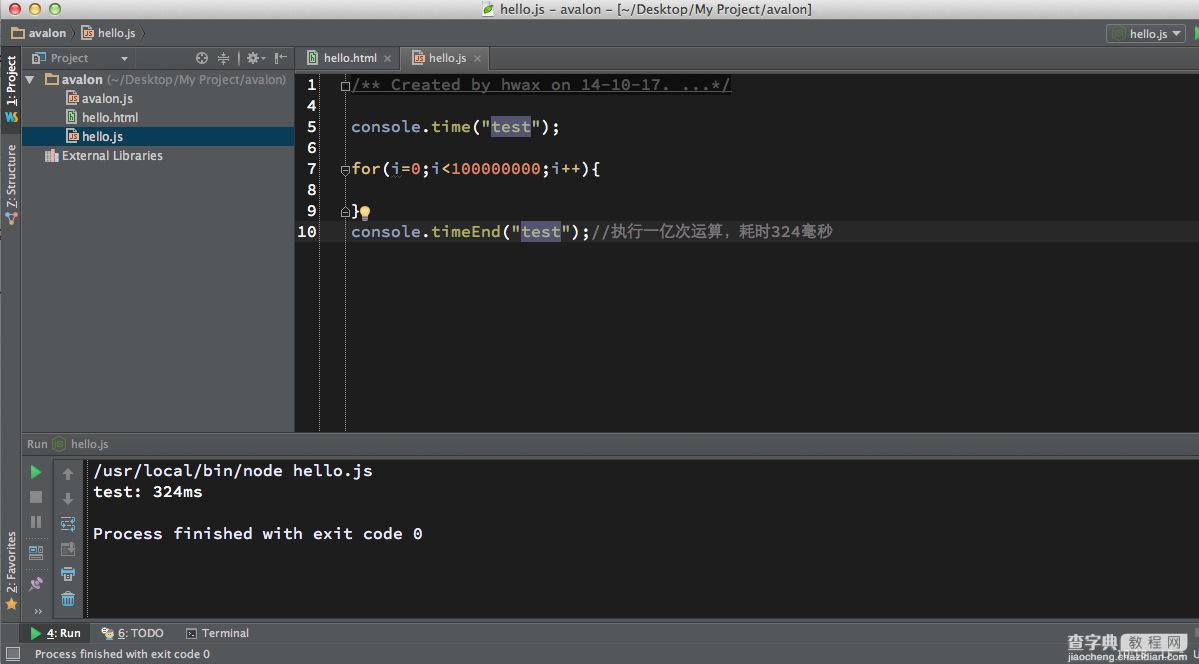This screenshot has height=664, width=1199.
Task: Toggle Use Soft Wraps in console
Action: point(68,524)
